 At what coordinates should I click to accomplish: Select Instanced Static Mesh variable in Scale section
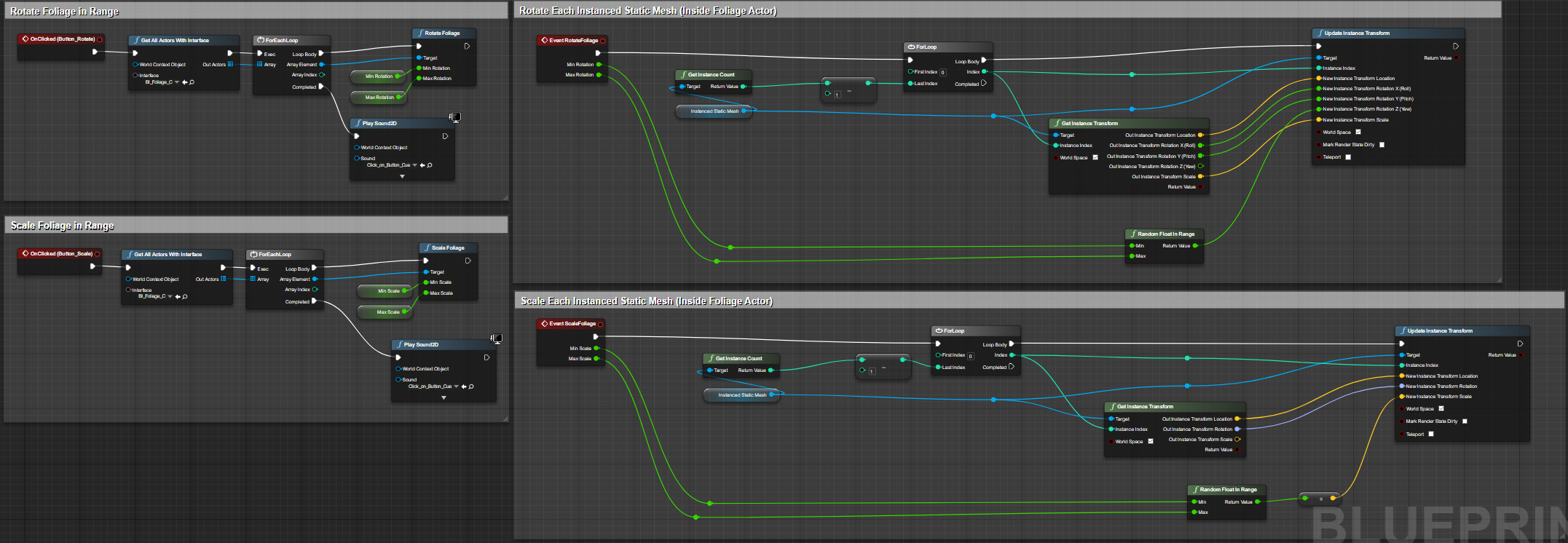point(742,395)
